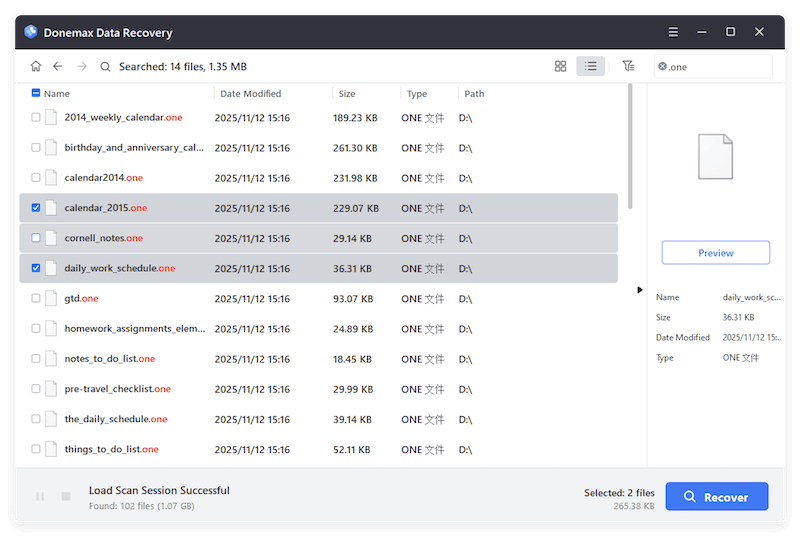Select file name pre-travel_checklist.one
The width and height of the screenshot is (800, 538).
[117, 388]
